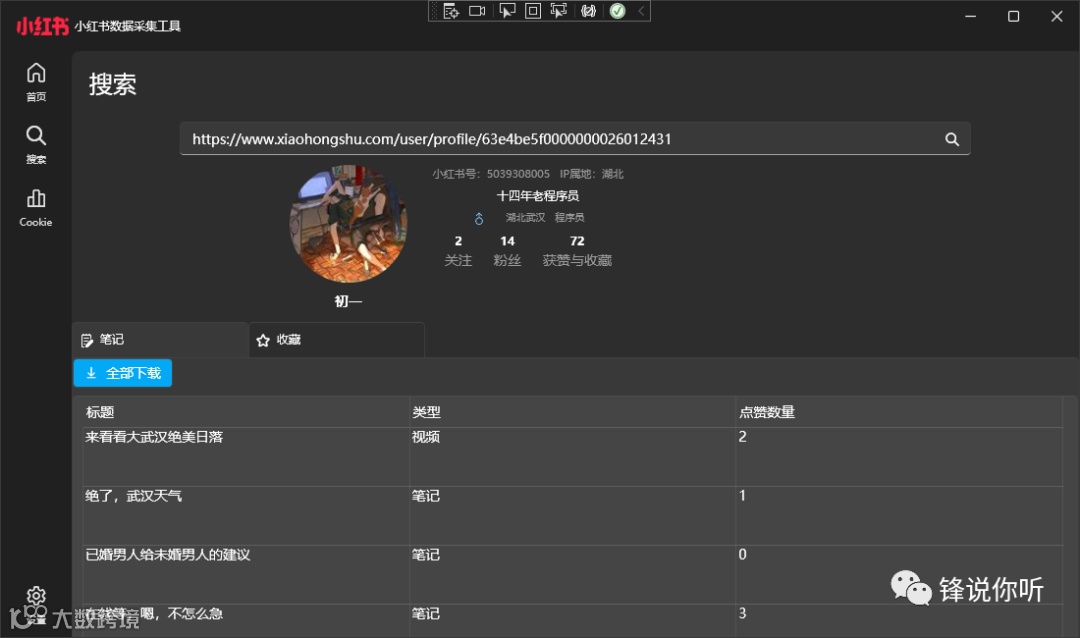Screen dimensions: 1080x638
Task: Click the live visual tree icon in debug toolbar
Action: click(451, 11)
